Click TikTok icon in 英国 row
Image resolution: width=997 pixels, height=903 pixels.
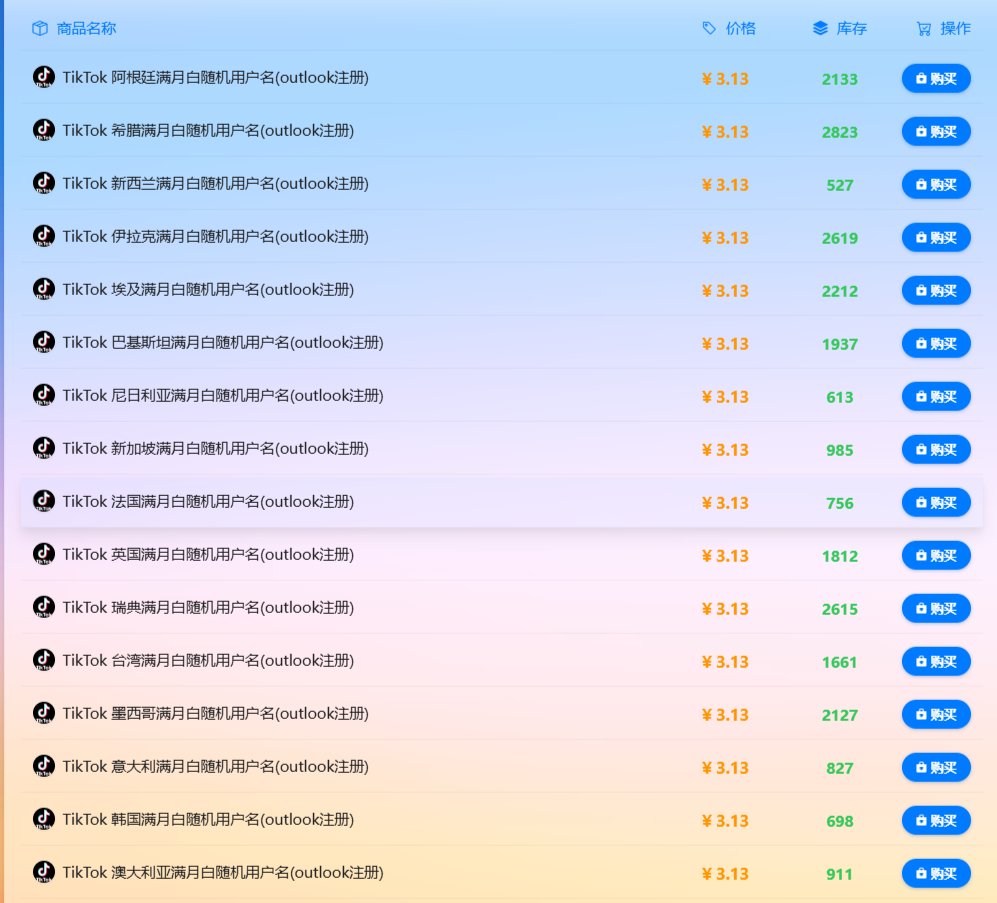click(x=44, y=555)
